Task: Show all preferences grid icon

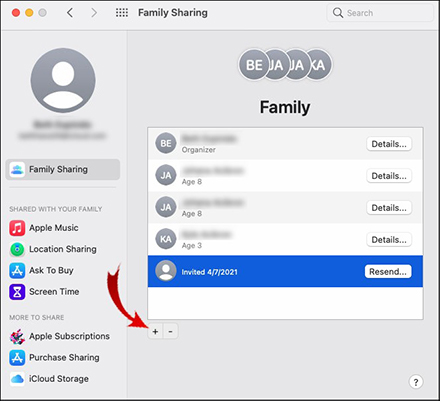Action: (122, 13)
